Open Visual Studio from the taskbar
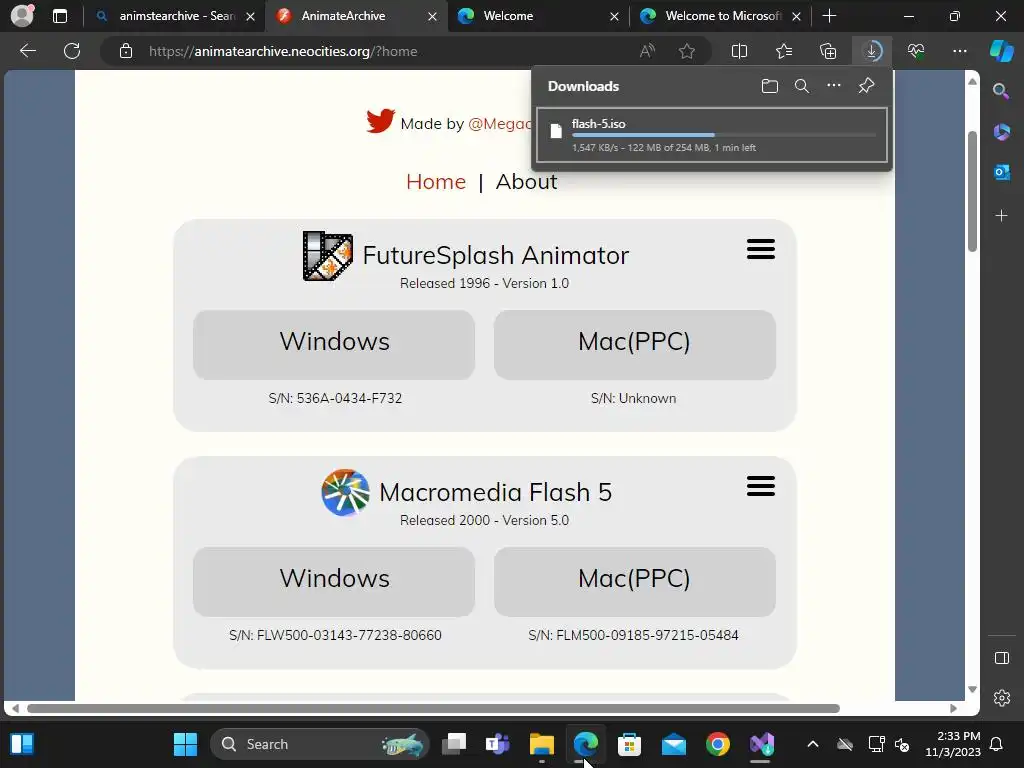This screenshot has height=768, width=1024. click(x=761, y=744)
